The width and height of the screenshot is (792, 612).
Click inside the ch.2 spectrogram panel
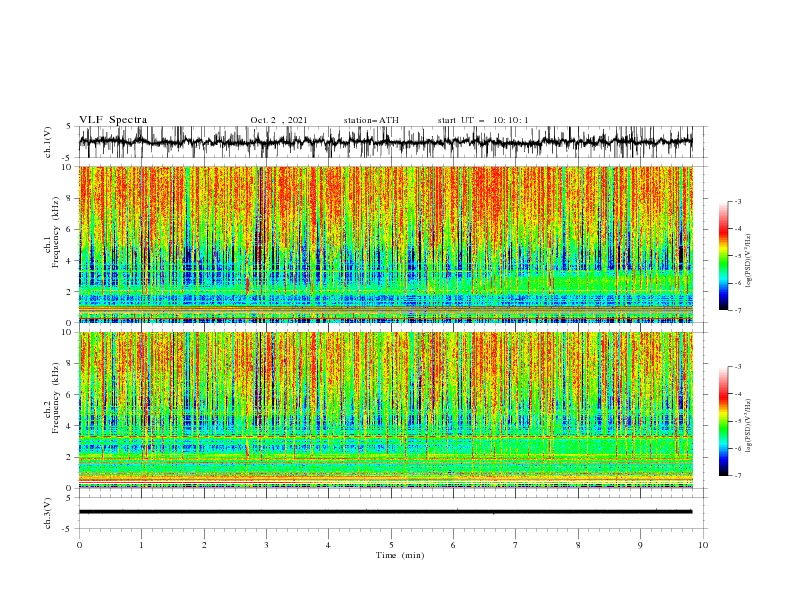click(x=385, y=410)
